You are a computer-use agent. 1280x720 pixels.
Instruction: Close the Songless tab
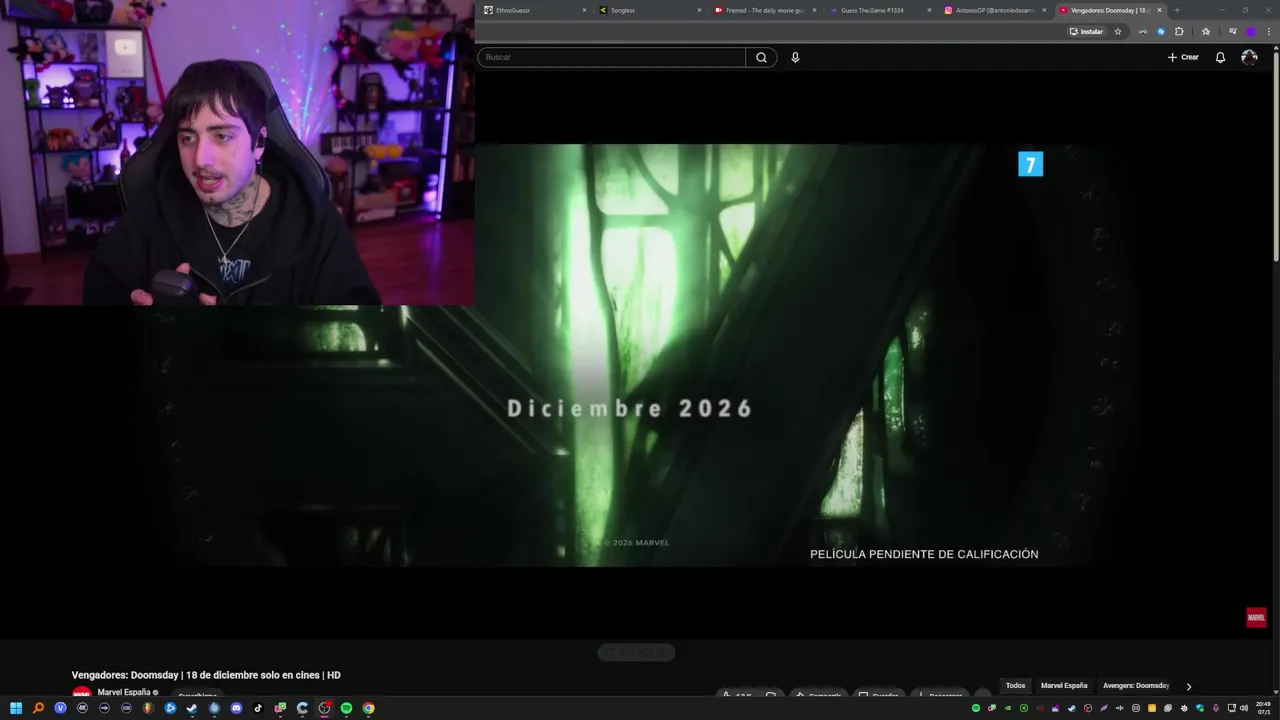click(x=699, y=10)
